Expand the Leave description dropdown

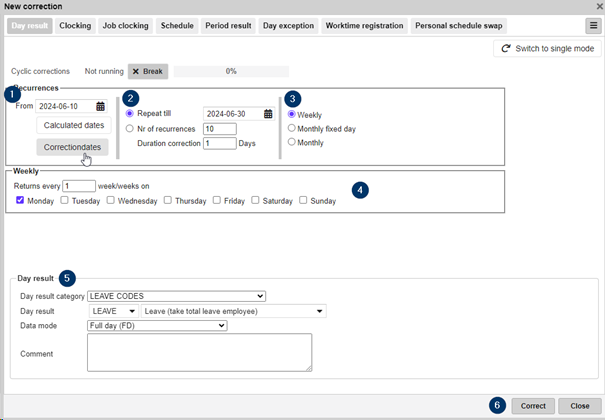click(x=234, y=311)
